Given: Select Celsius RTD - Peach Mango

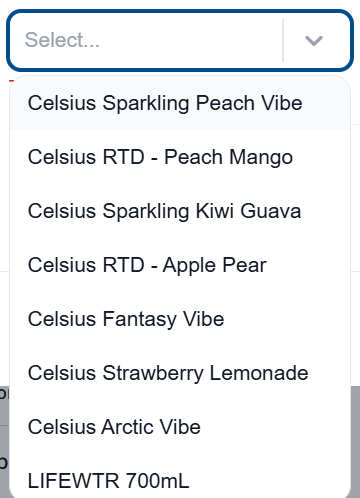Looking at the screenshot, I should coord(180,157).
